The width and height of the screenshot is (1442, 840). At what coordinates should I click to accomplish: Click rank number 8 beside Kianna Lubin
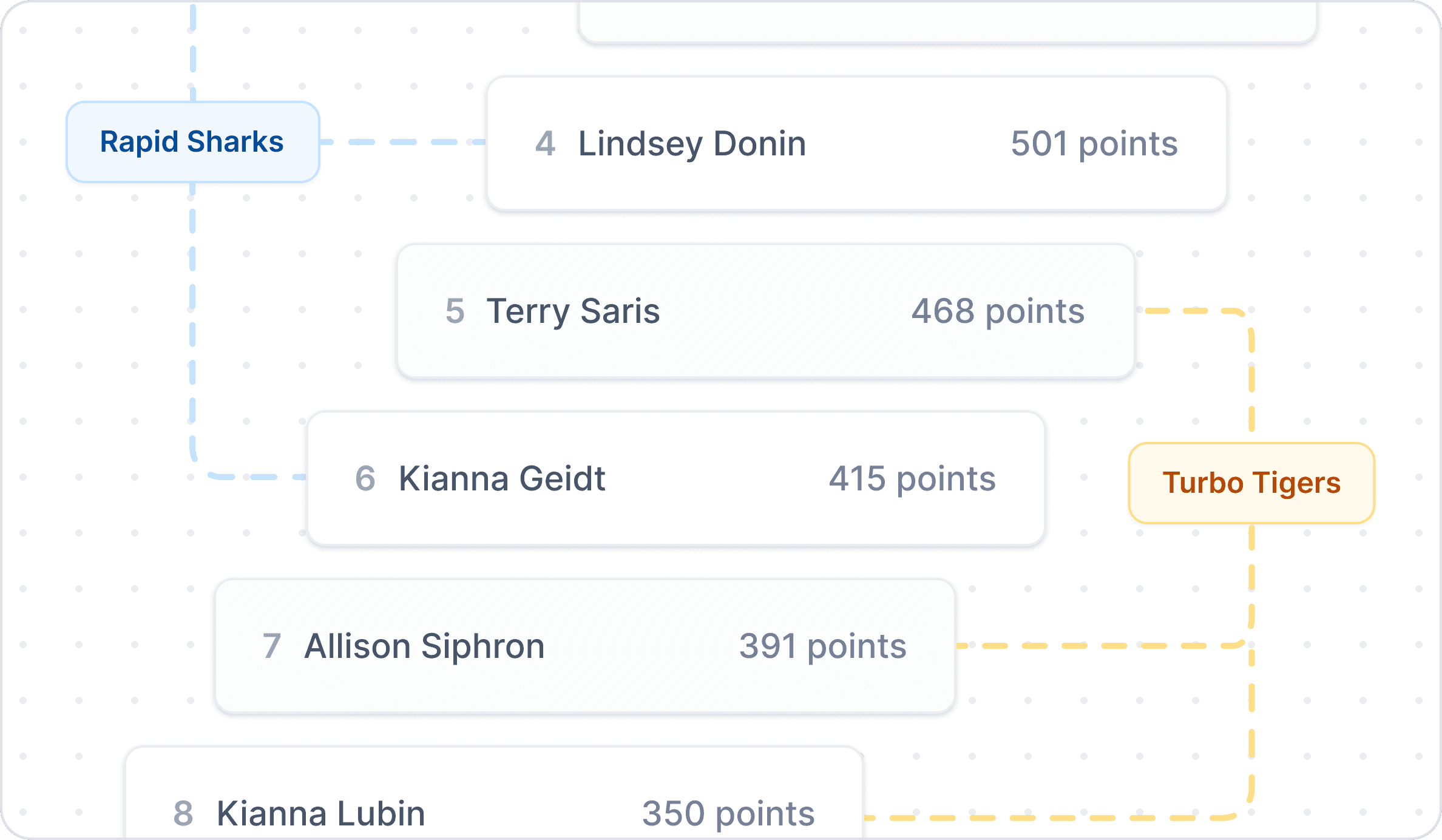[x=183, y=814]
